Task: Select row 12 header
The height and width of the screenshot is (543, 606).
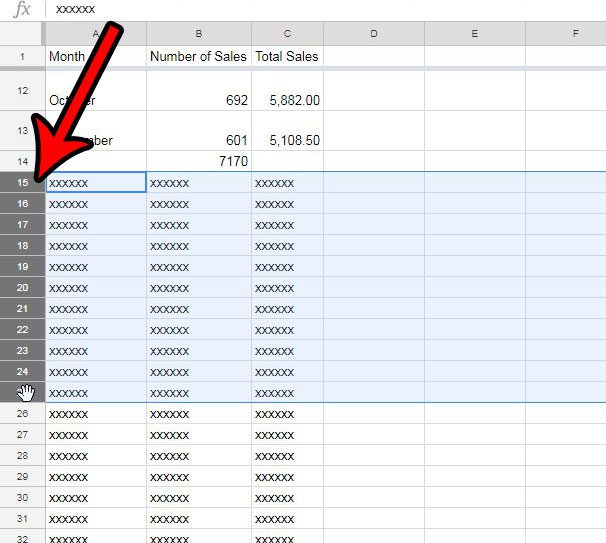Action: click(22, 90)
